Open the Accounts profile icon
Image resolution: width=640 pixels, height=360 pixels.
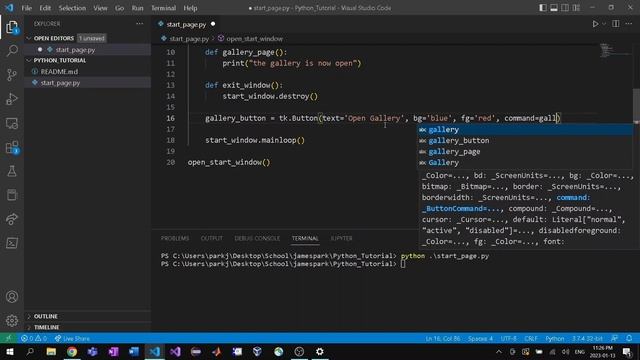tap(12, 297)
